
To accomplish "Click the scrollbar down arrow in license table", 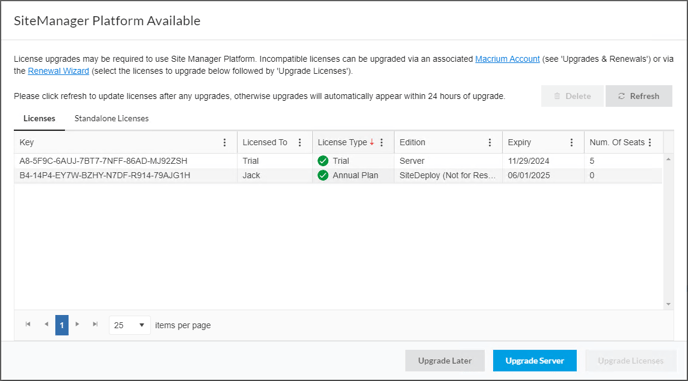I will coord(668,304).
